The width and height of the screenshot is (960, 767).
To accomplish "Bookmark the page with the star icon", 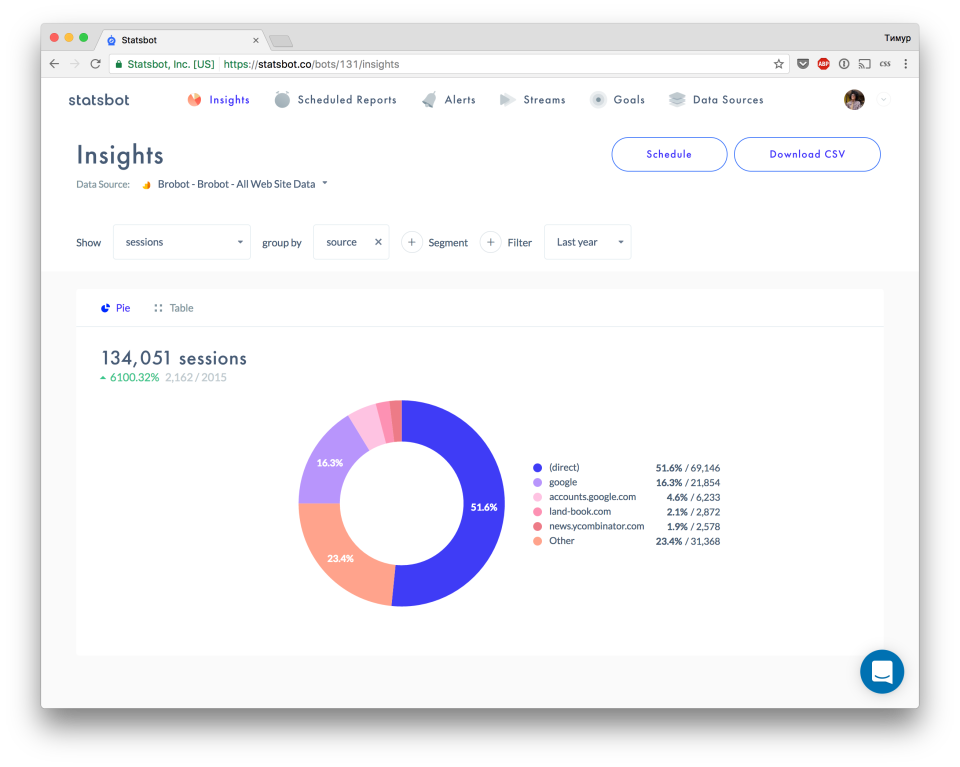I will [x=778, y=62].
